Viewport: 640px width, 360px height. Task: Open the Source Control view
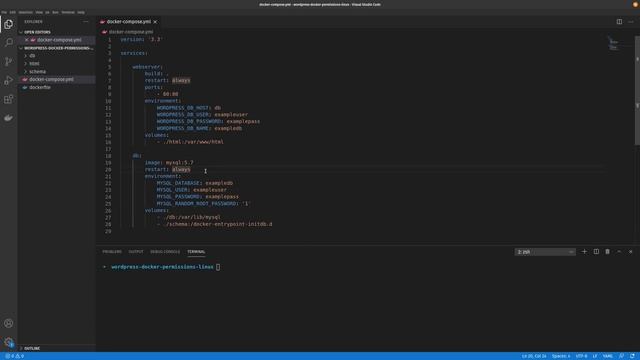(x=9, y=62)
